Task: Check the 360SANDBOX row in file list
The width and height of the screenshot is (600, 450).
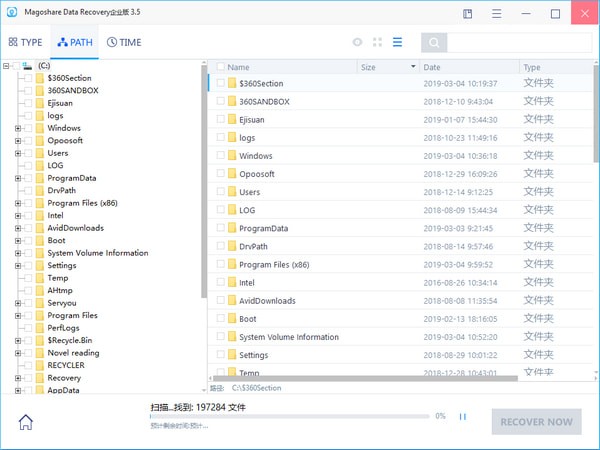Action: point(220,101)
